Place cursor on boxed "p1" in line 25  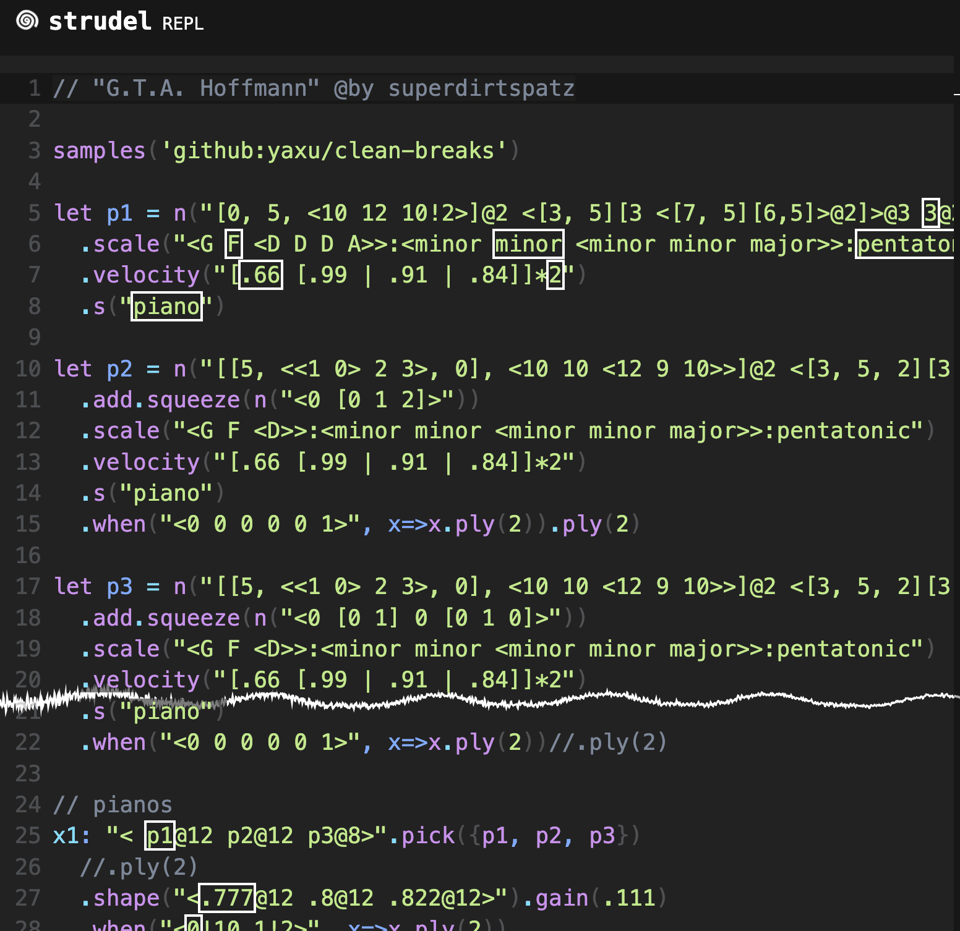pos(159,835)
